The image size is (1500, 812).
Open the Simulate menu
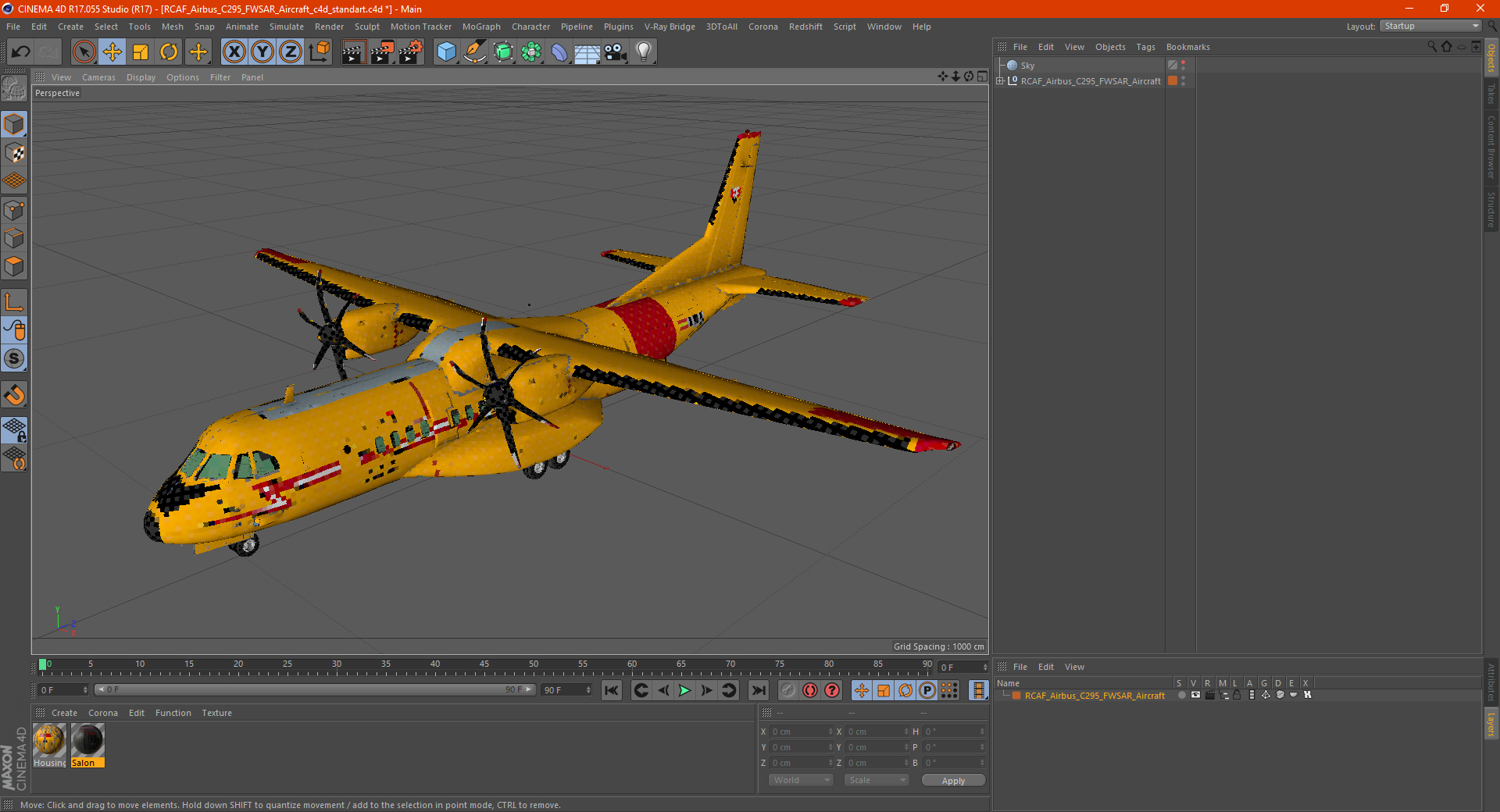(287, 27)
